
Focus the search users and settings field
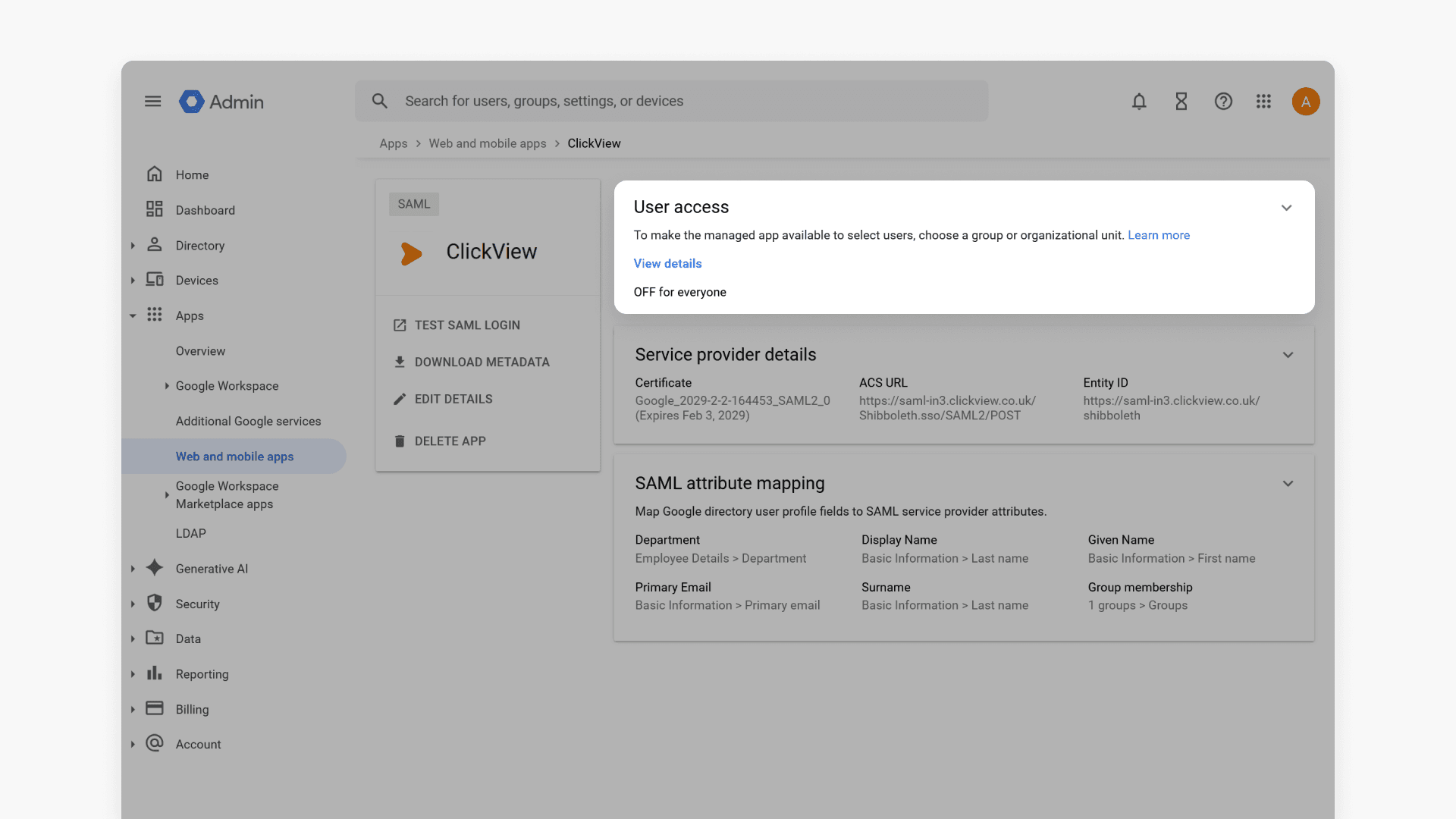click(x=672, y=101)
